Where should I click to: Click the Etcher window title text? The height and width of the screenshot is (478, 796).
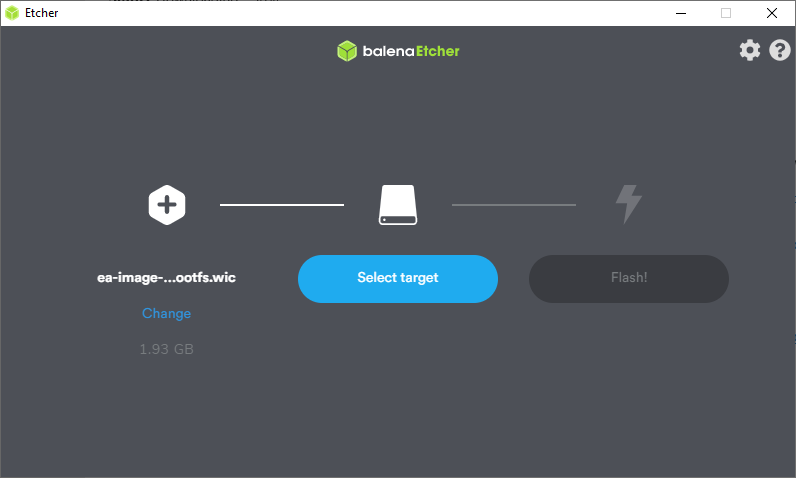[x=41, y=13]
